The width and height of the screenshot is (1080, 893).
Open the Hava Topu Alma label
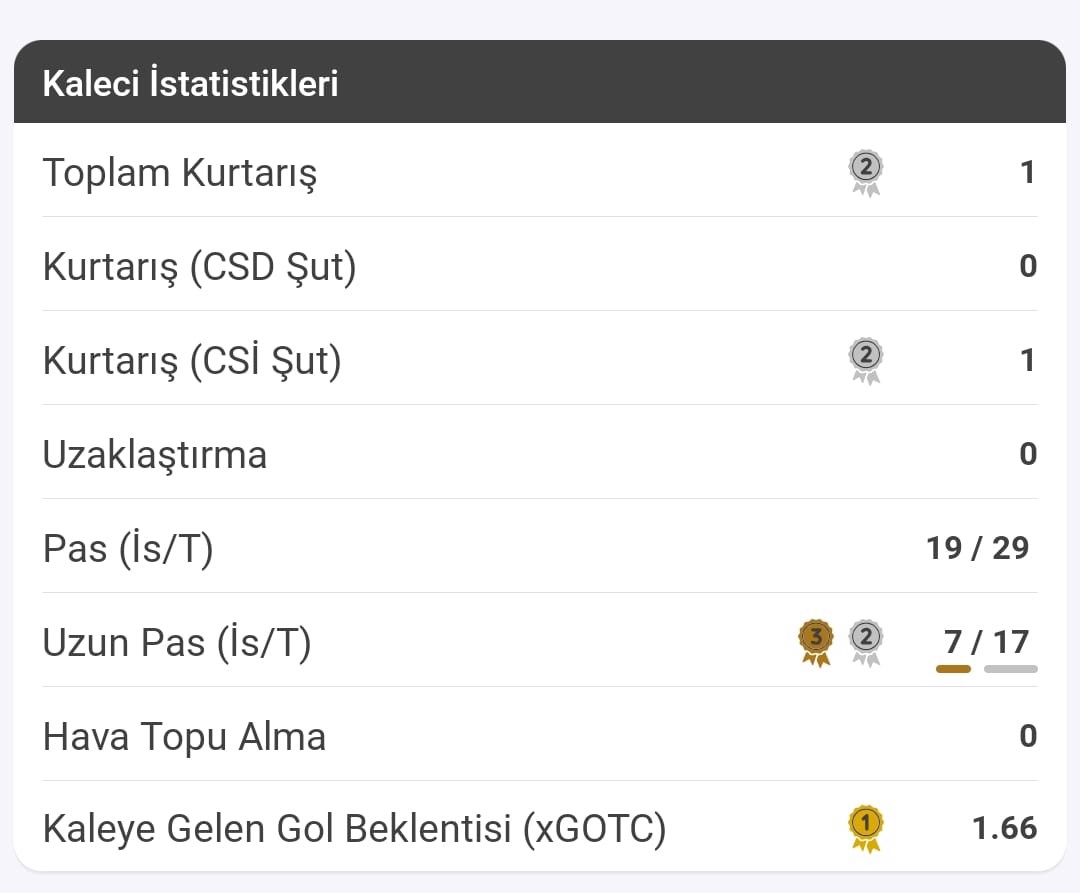click(x=185, y=736)
